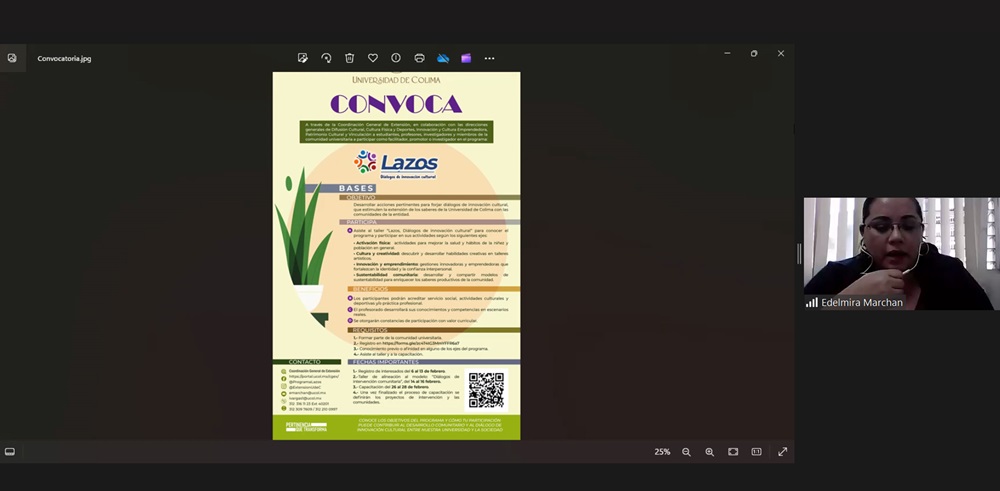The width and height of the screenshot is (1000, 491).
Task: Zoom out with the minus magnifier
Action: point(686,452)
